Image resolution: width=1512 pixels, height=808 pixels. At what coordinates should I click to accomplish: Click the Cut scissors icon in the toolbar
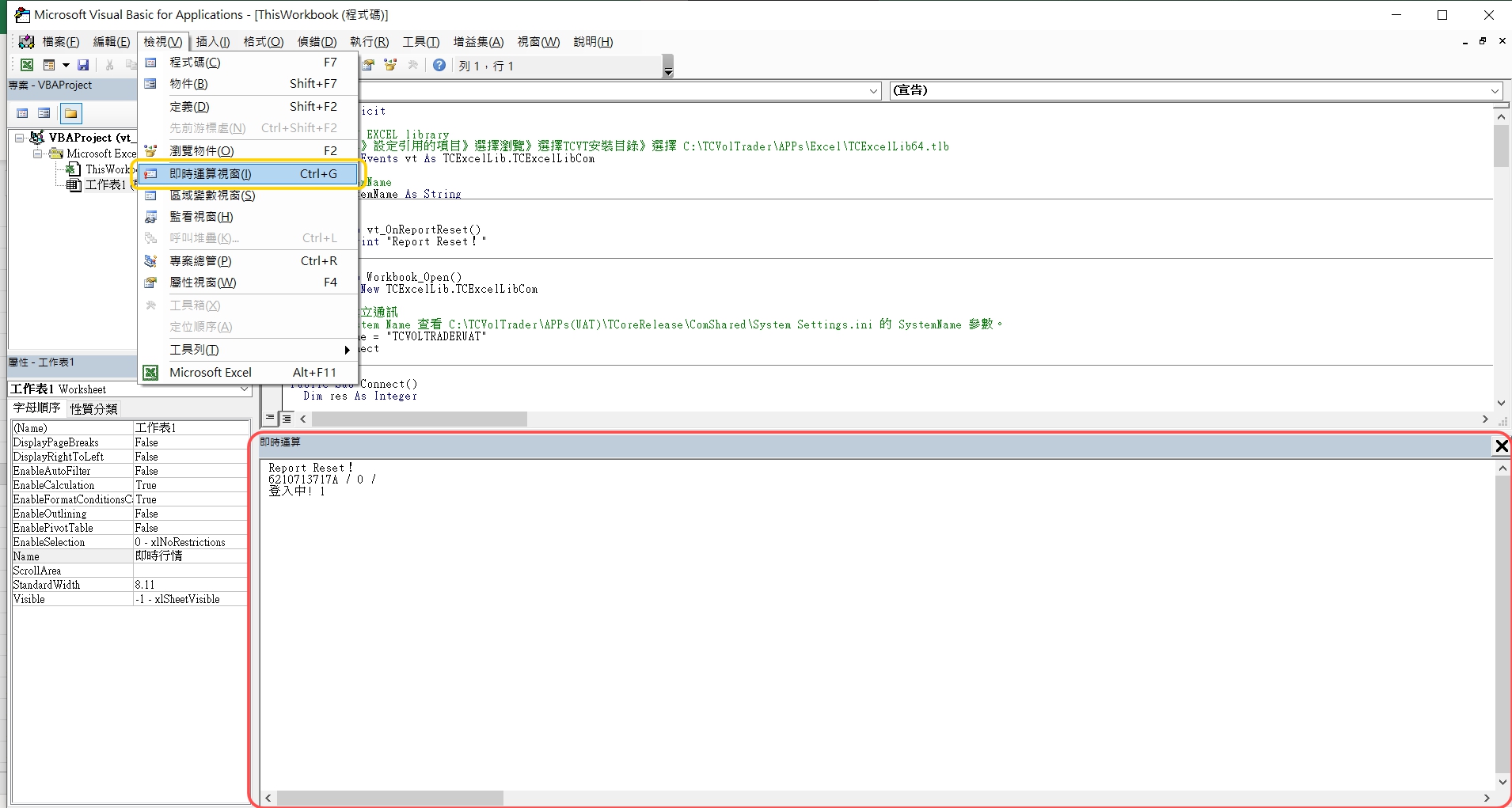110,65
